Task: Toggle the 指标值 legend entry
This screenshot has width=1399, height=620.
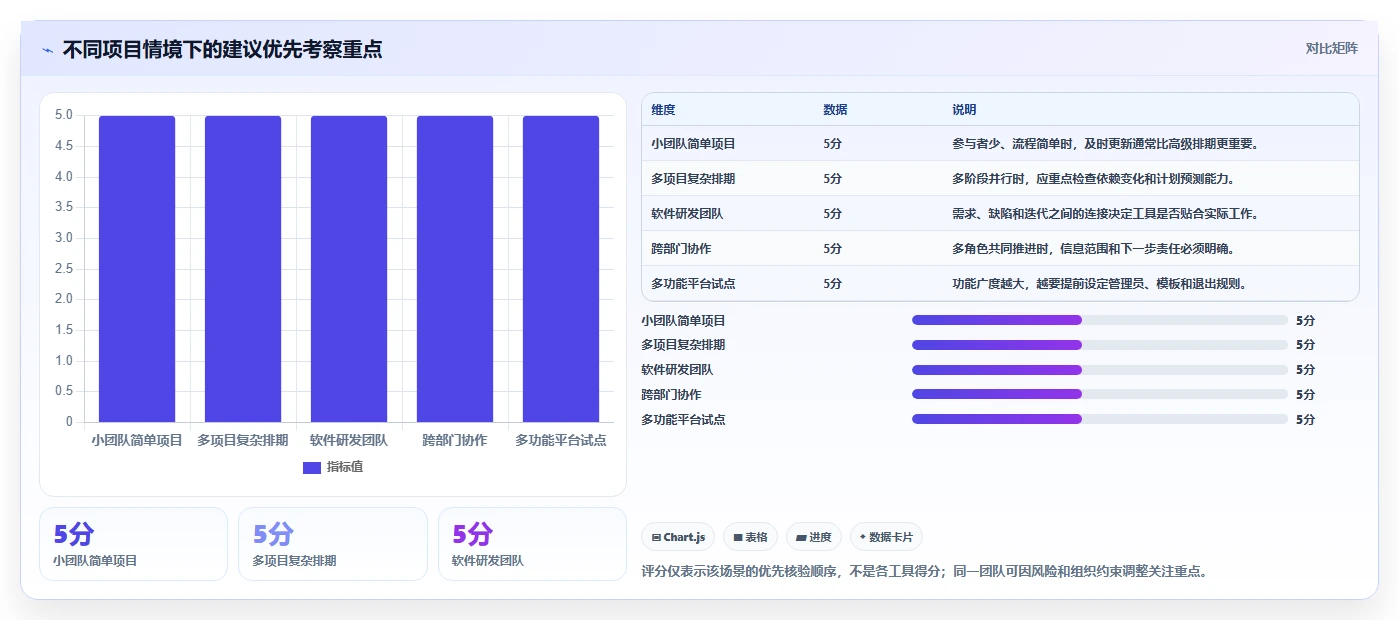Action: click(x=333, y=467)
